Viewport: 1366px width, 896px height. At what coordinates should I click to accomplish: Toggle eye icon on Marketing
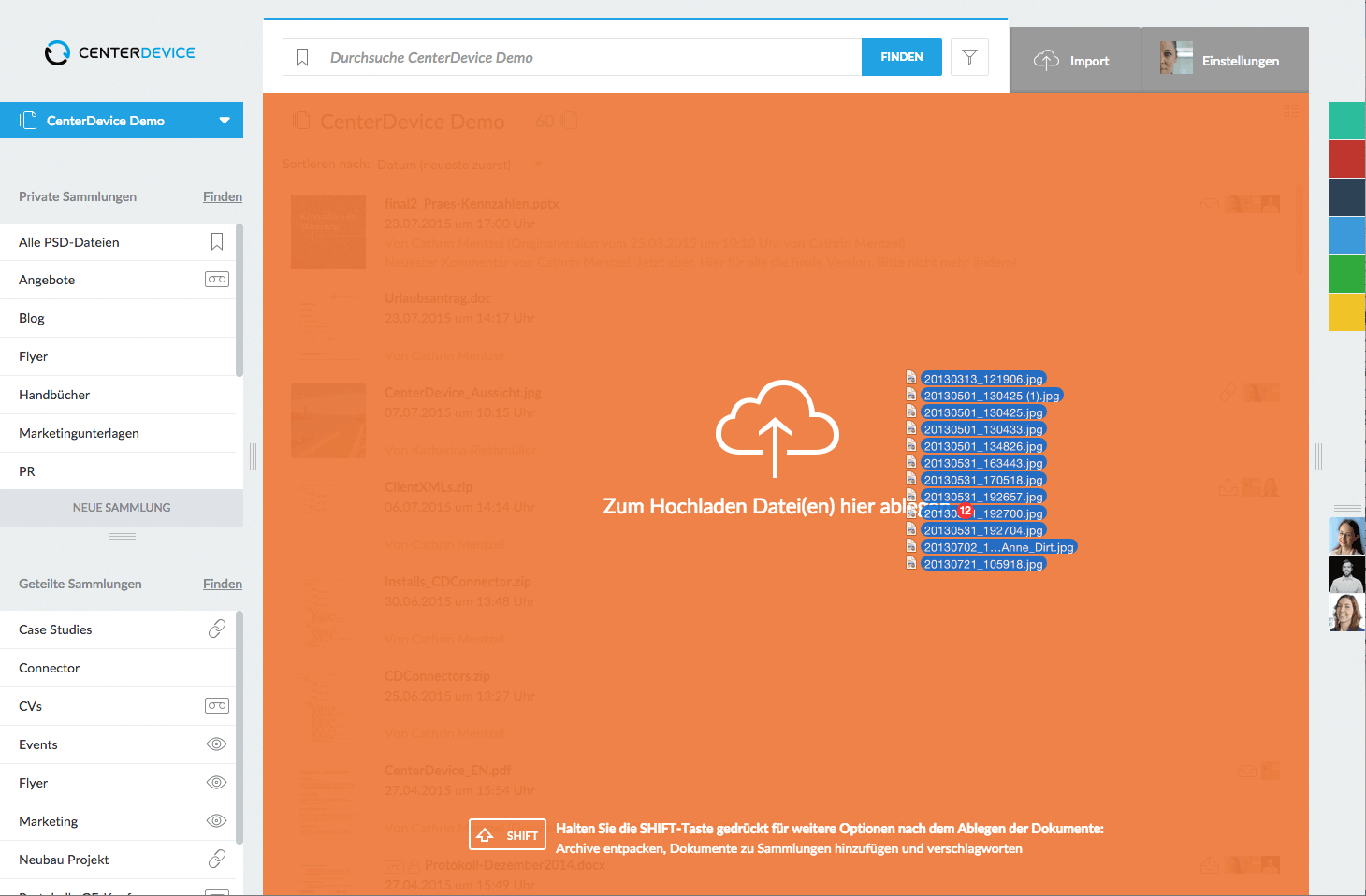217,821
